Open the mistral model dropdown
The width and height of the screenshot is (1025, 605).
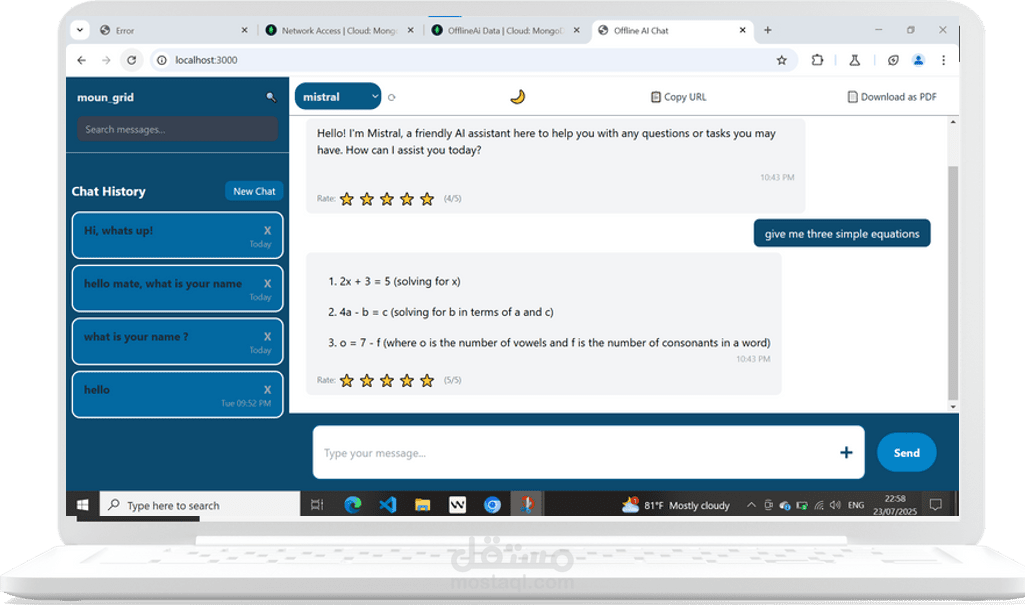[x=338, y=97]
